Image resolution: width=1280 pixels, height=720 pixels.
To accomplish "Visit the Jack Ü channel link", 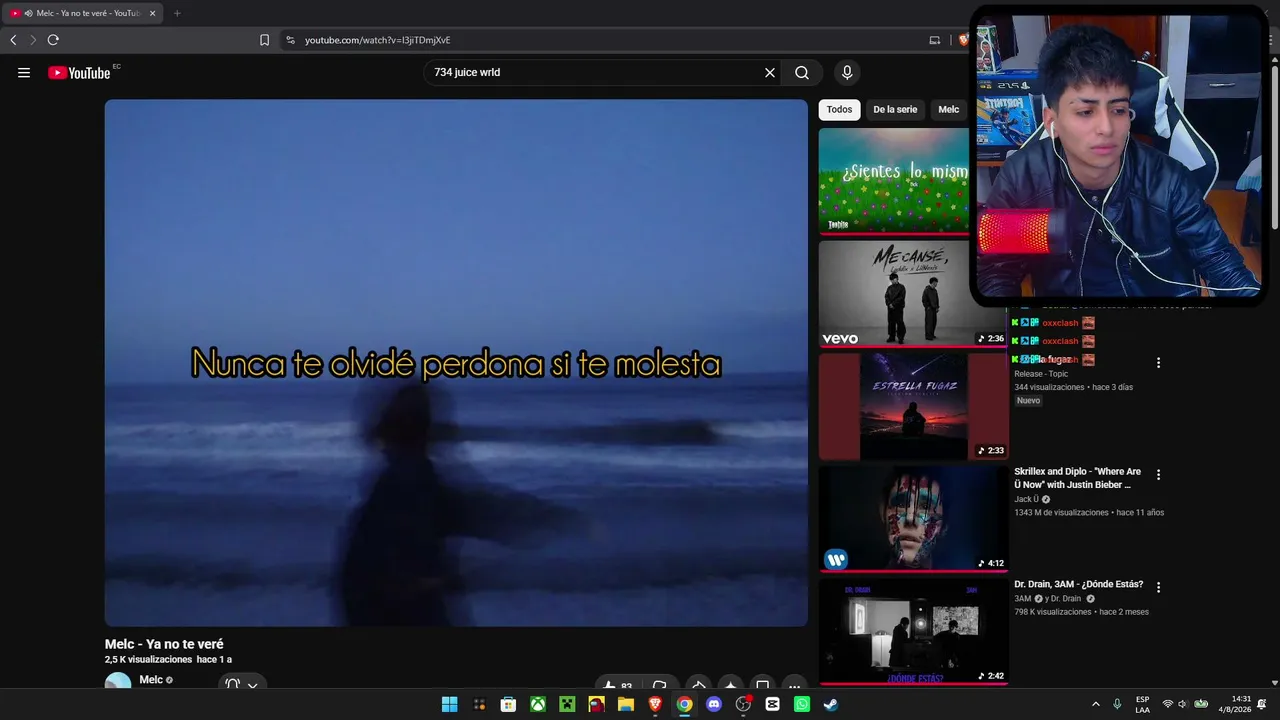I will (1027, 499).
